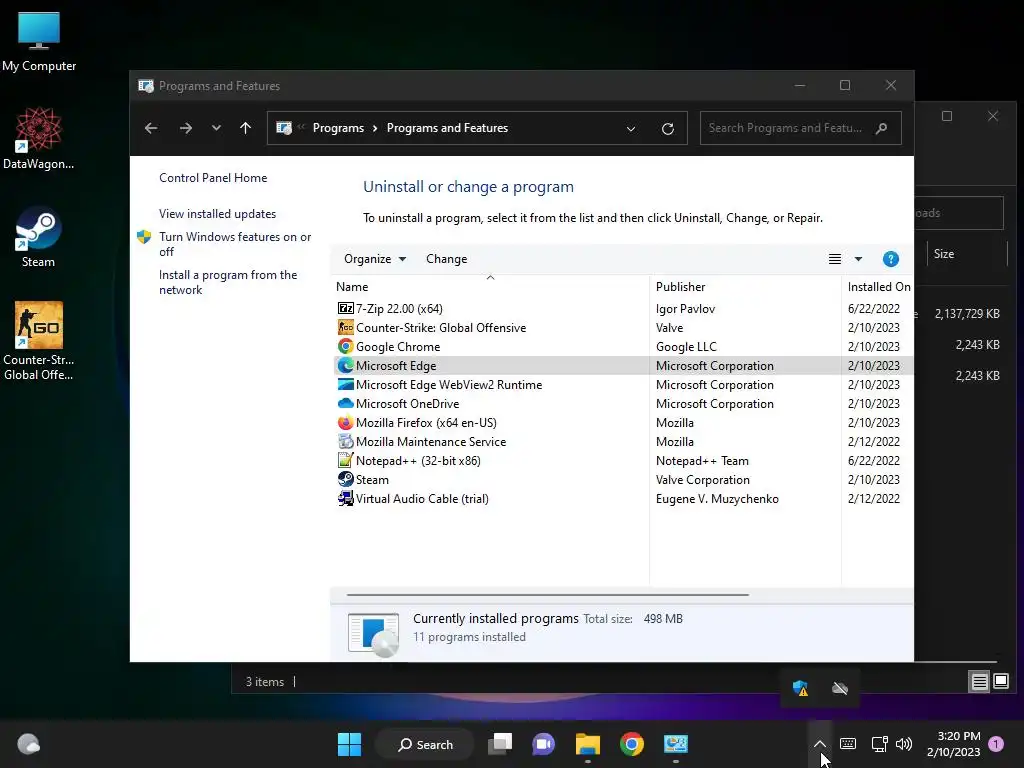Viewport: 1024px width, 768px height.
Task: Open Chat app on the taskbar
Action: pos(543,744)
